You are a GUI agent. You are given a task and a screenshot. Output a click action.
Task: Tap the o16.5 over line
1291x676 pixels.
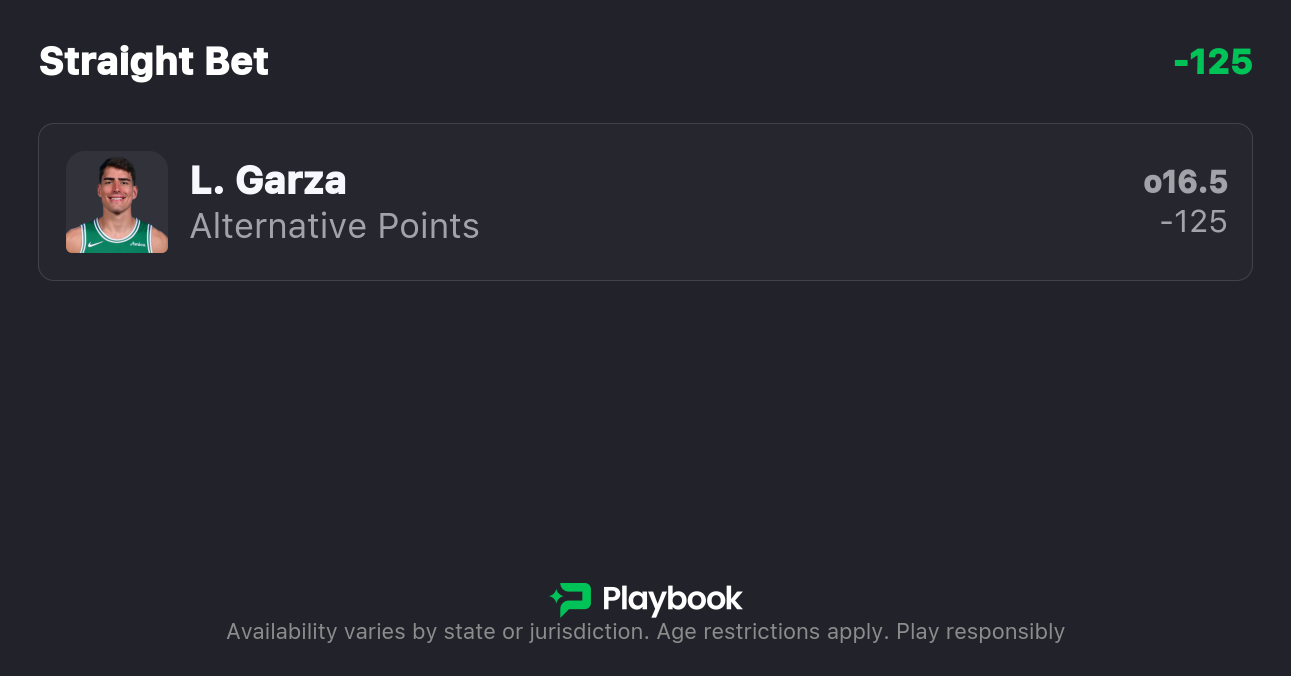[1185, 182]
